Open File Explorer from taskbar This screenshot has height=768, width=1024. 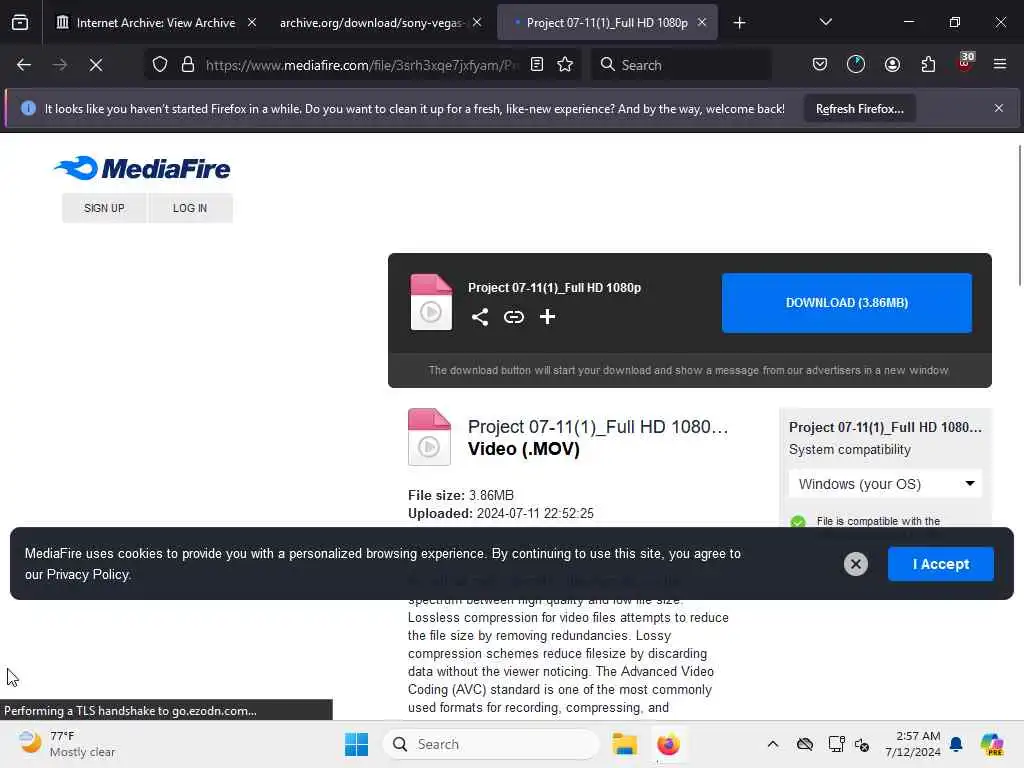(x=624, y=744)
